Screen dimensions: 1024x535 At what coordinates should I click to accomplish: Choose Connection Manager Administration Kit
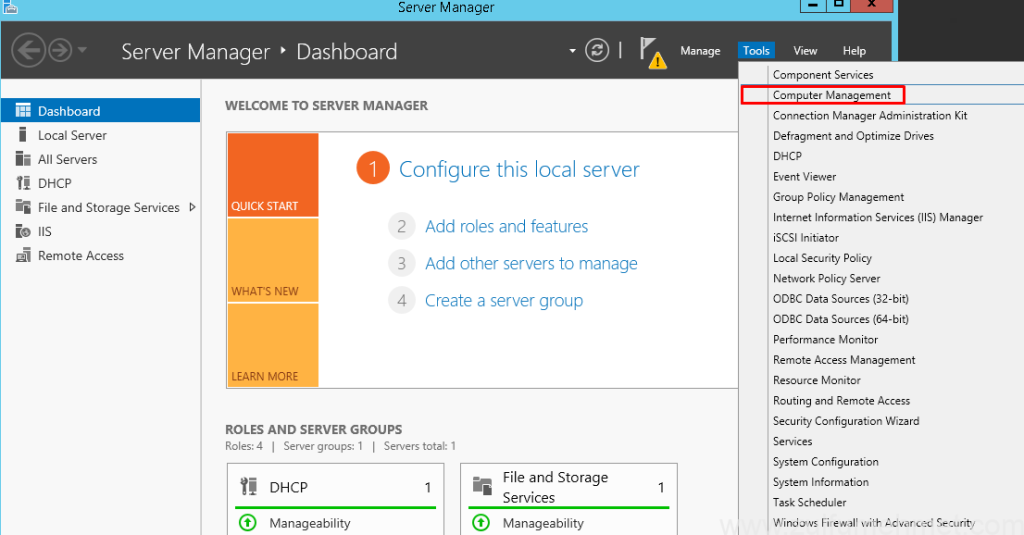870,115
